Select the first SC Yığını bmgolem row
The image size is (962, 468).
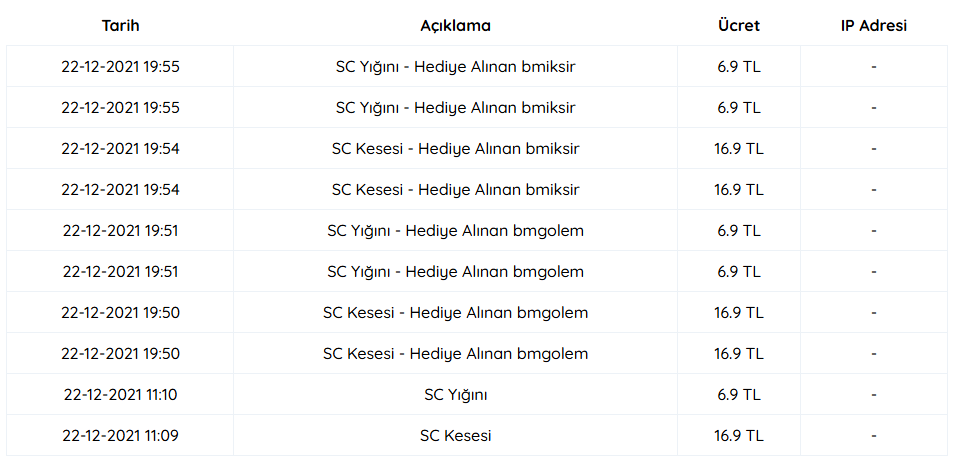[477, 231]
